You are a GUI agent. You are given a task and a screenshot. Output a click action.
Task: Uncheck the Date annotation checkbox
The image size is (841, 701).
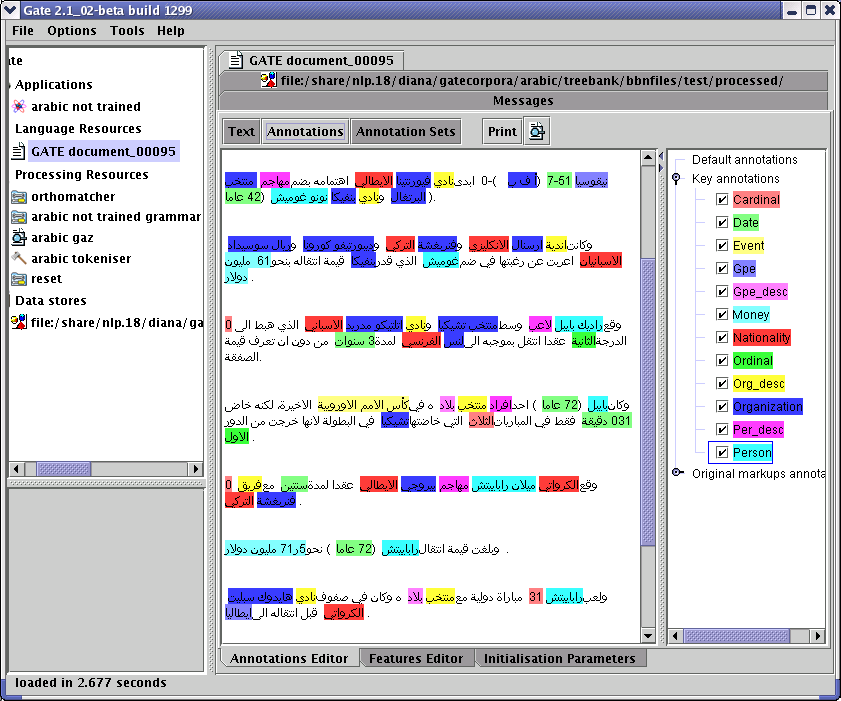coord(722,223)
